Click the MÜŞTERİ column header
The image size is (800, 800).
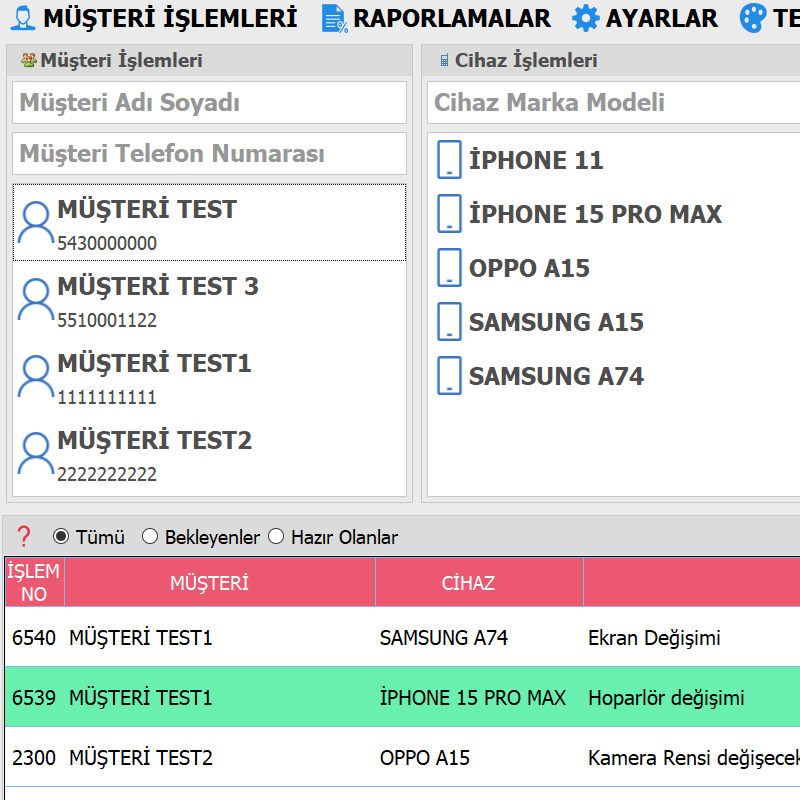209,583
